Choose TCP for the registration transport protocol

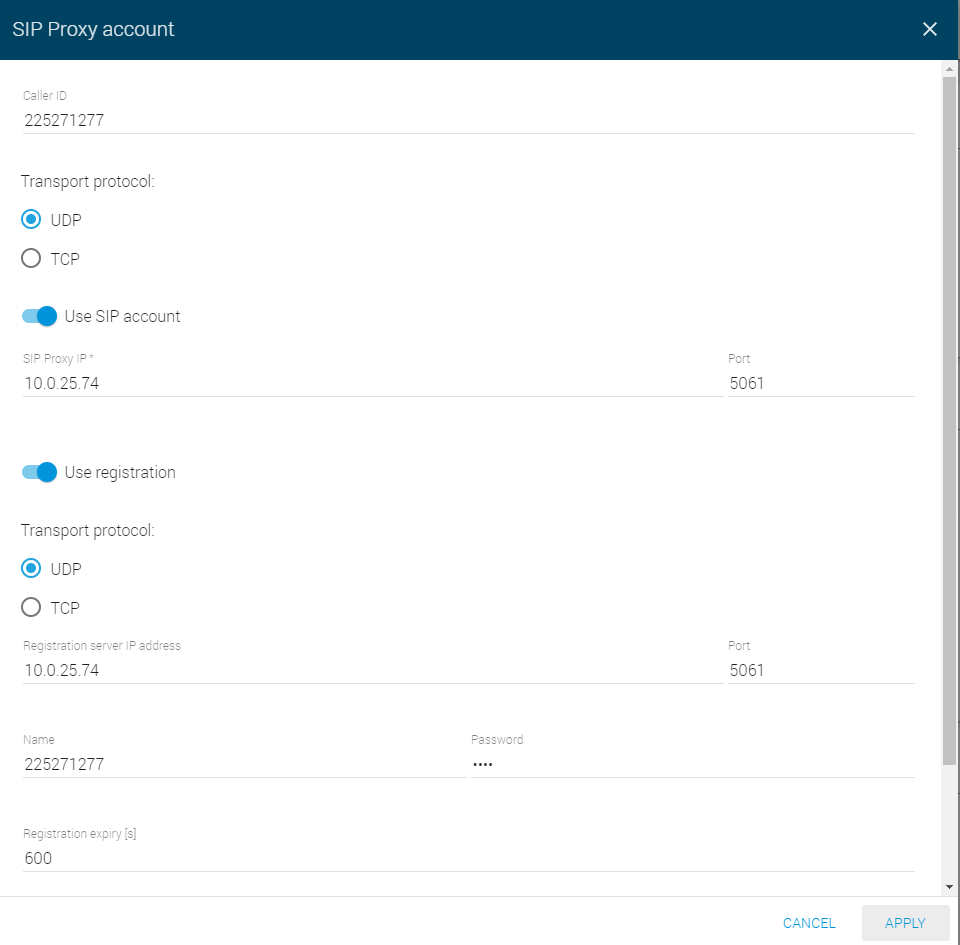[x=31, y=607]
